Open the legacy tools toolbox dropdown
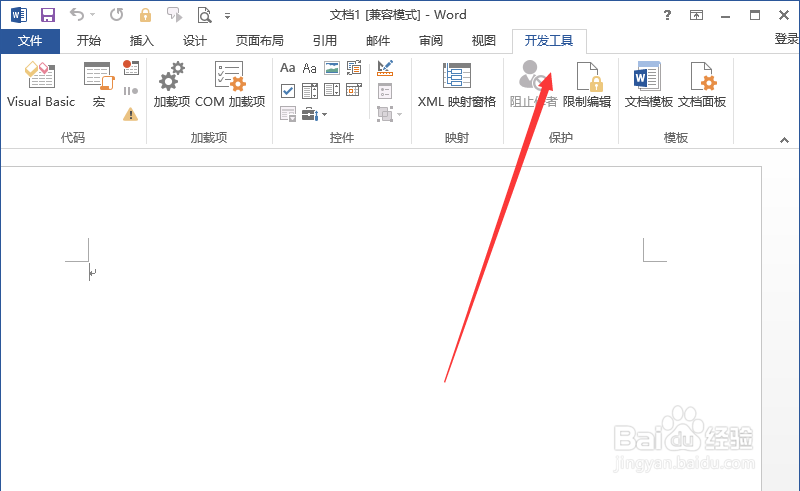 [x=314, y=114]
